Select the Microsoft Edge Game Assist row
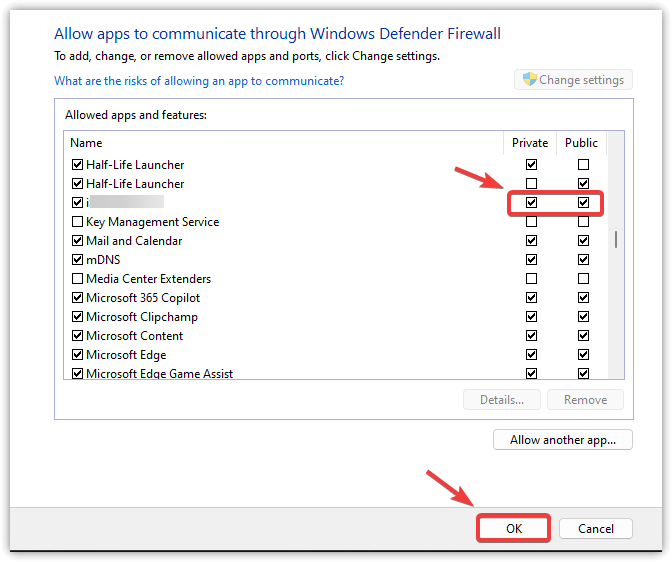This screenshot has width=672, height=562. pyautogui.click(x=160, y=374)
